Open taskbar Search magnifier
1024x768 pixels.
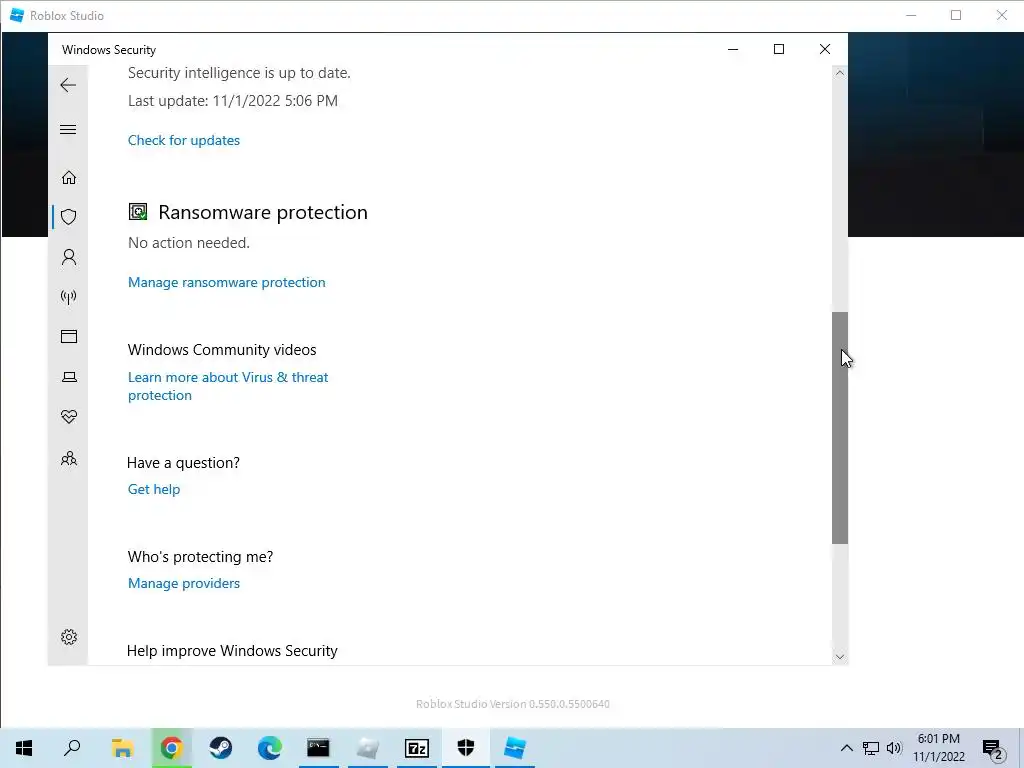(x=72, y=748)
